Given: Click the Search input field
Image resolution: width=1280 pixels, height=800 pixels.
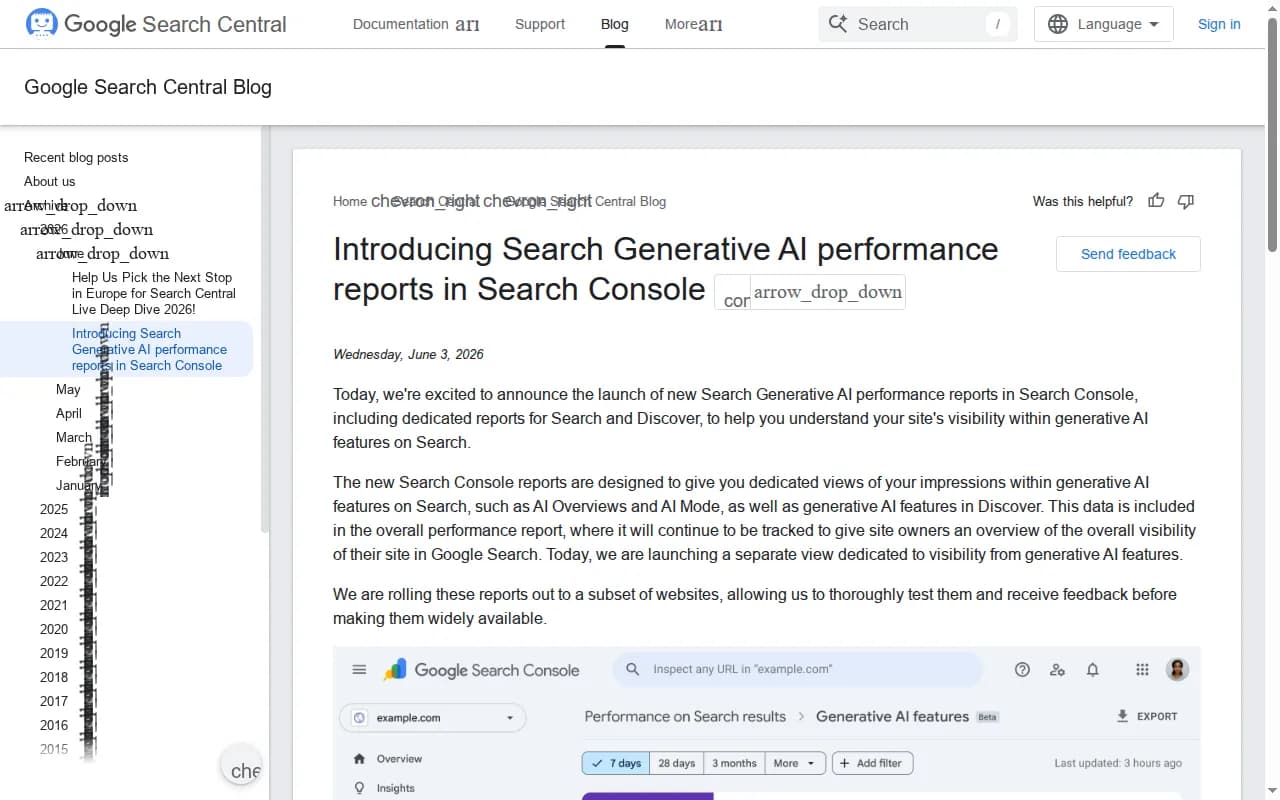Looking at the screenshot, I should (x=917, y=24).
